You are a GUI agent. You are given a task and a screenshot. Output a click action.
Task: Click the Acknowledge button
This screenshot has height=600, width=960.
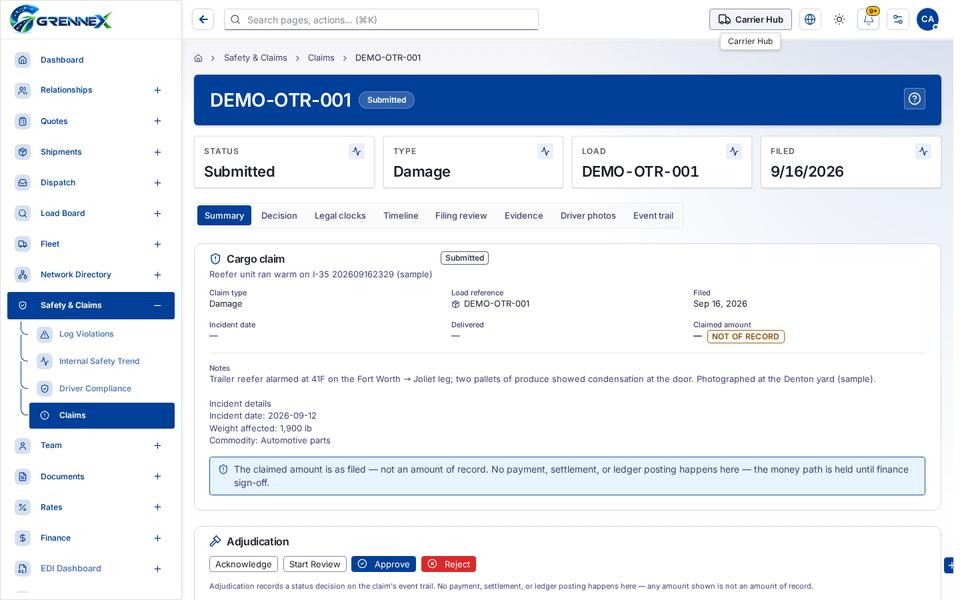click(243, 564)
